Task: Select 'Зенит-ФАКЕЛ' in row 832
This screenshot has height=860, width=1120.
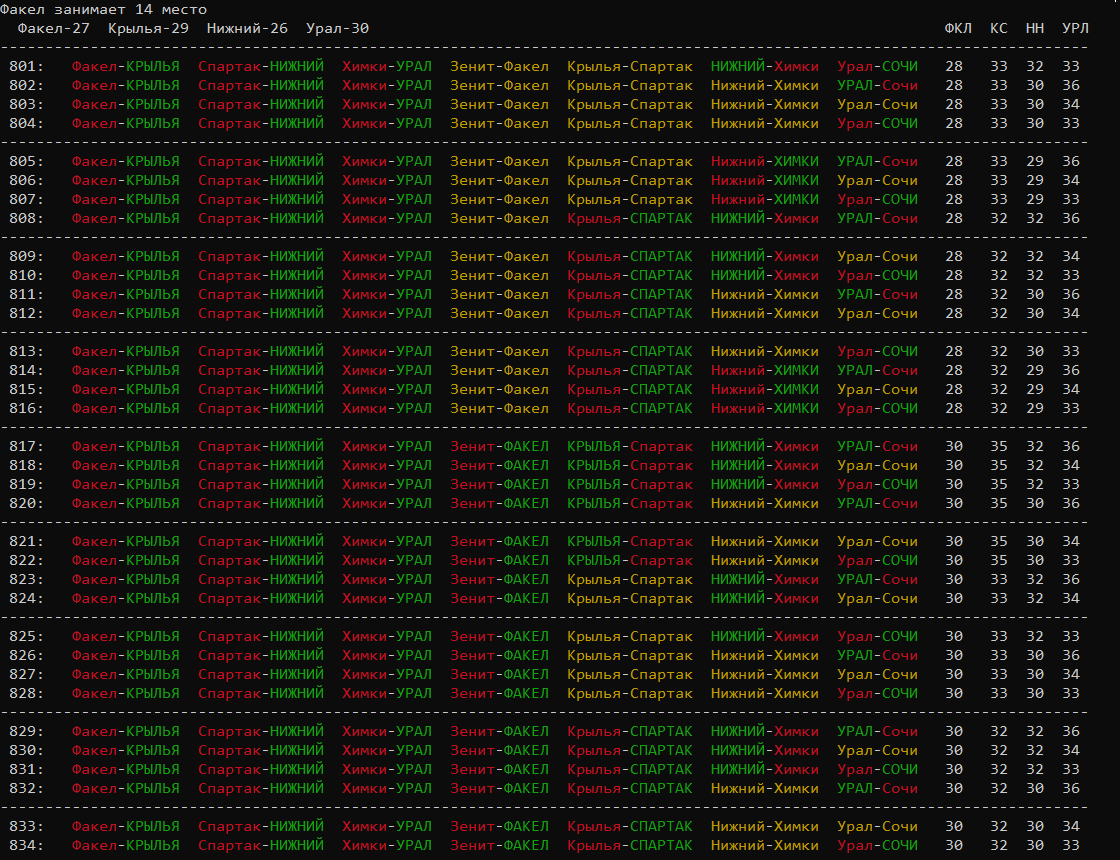Action: [x=499, y=789]
